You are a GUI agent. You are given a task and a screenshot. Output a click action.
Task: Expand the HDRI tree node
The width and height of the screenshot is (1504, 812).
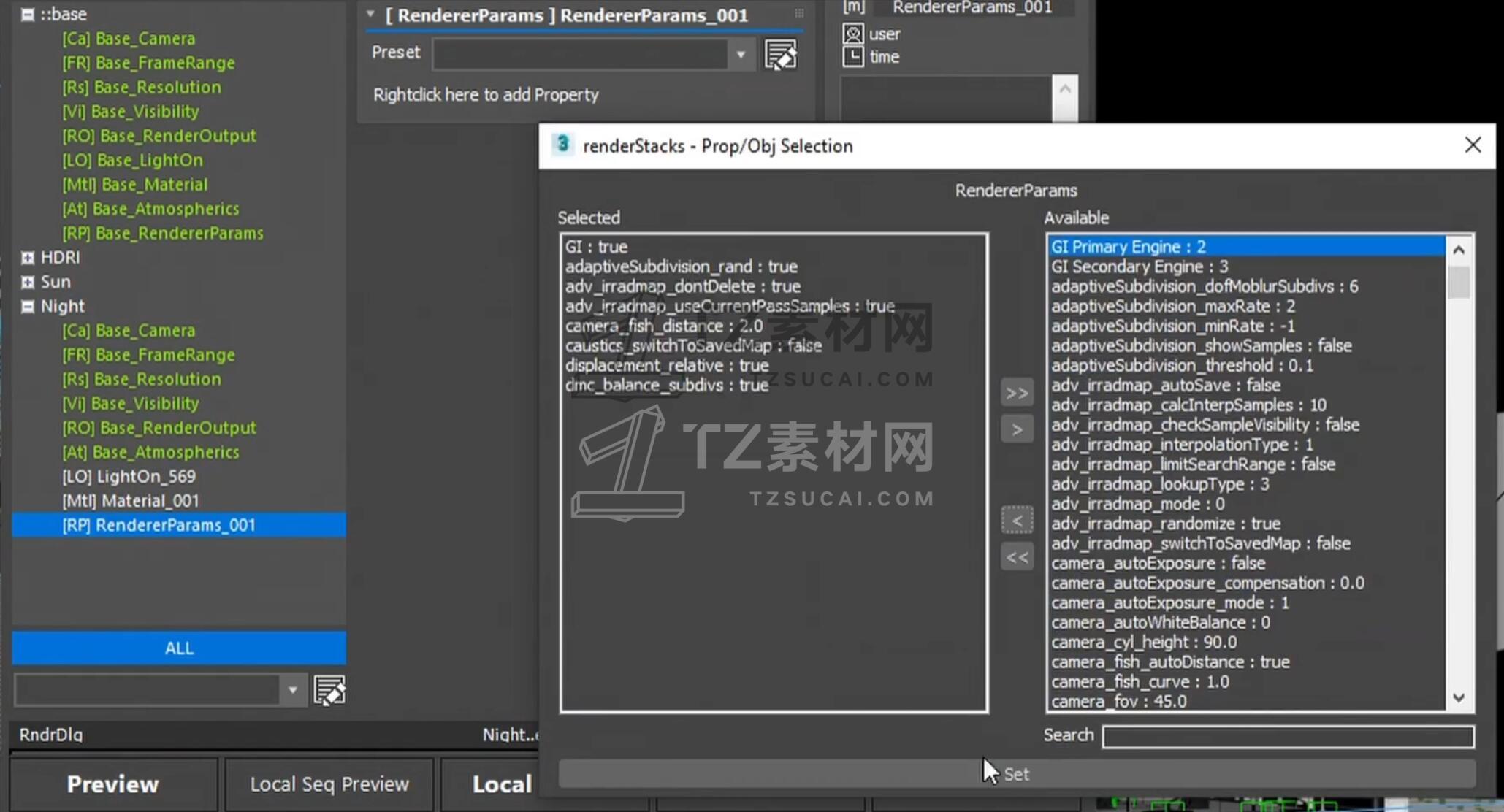pos(28,257)
